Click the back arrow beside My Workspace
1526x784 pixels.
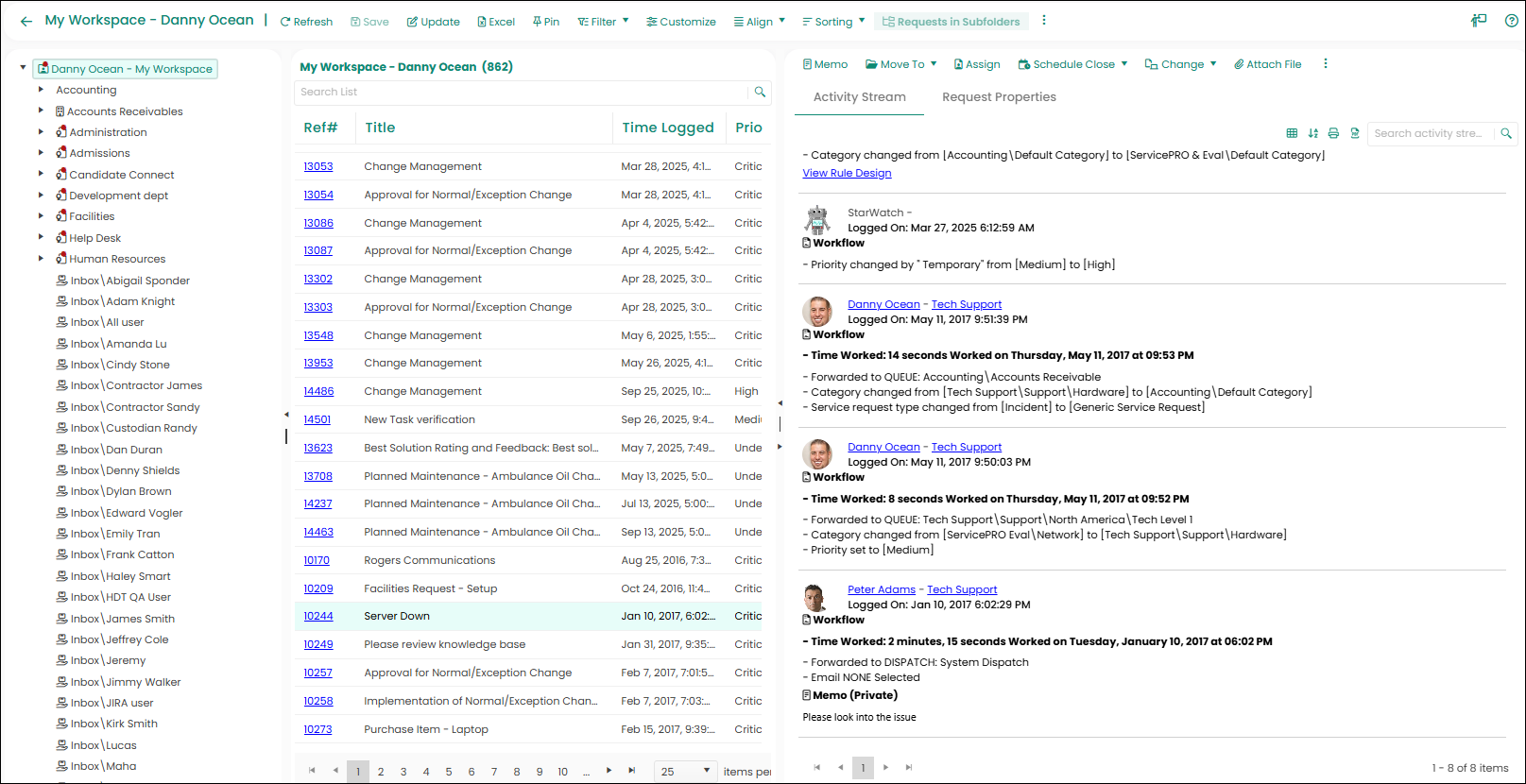[26, 21]
